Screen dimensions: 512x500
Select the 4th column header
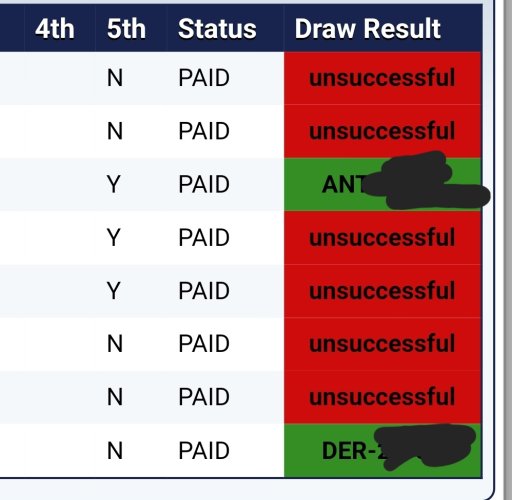(x=55, y=29)
